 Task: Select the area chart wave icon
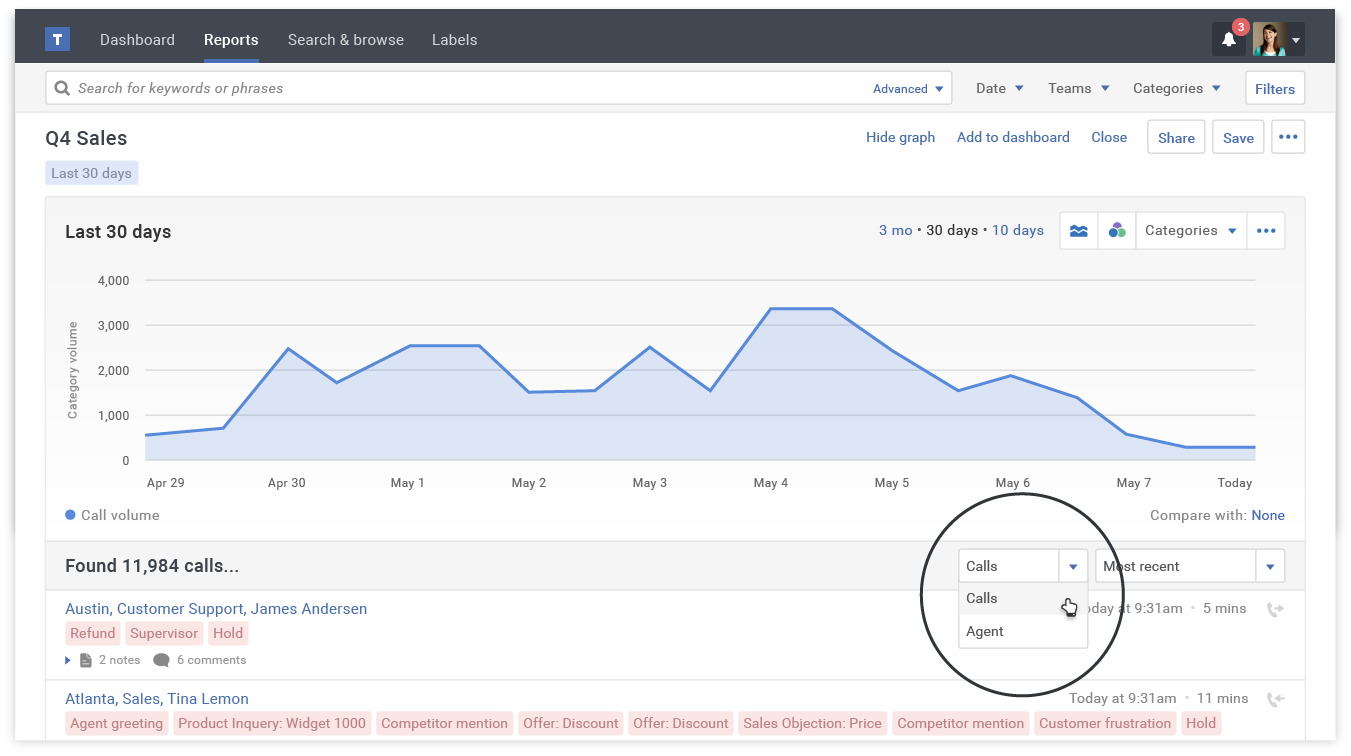coord(1078,231)
